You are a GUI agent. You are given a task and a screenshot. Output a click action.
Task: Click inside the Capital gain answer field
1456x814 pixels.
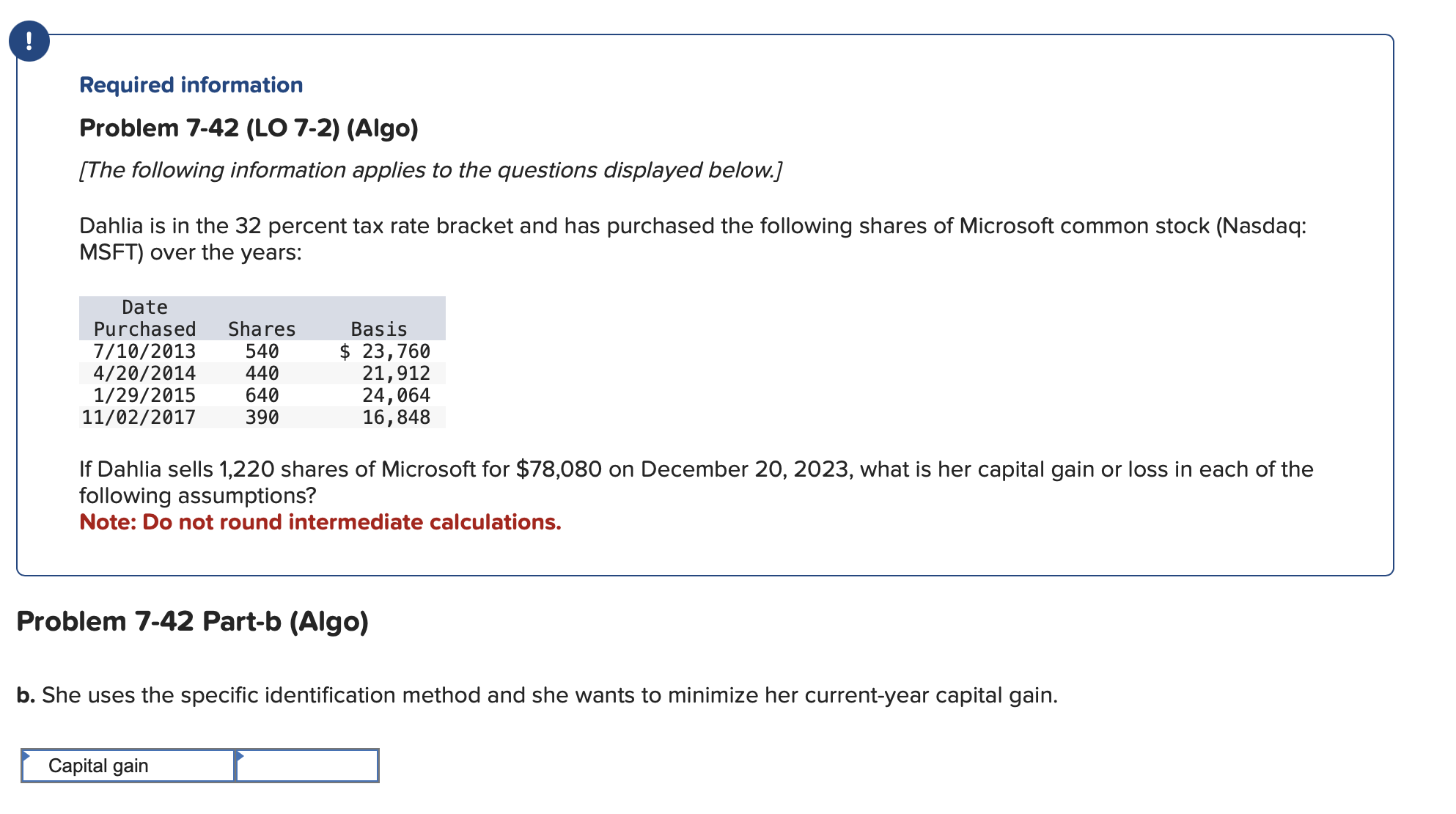coord(308,766)
